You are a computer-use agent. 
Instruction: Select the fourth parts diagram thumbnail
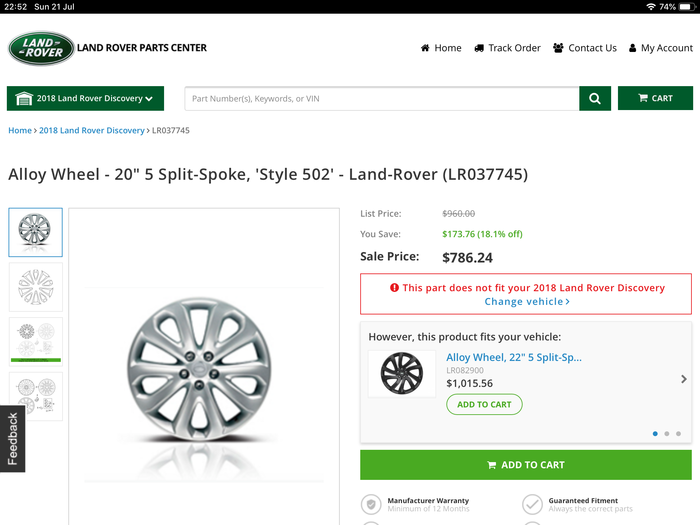pos(35,396)
